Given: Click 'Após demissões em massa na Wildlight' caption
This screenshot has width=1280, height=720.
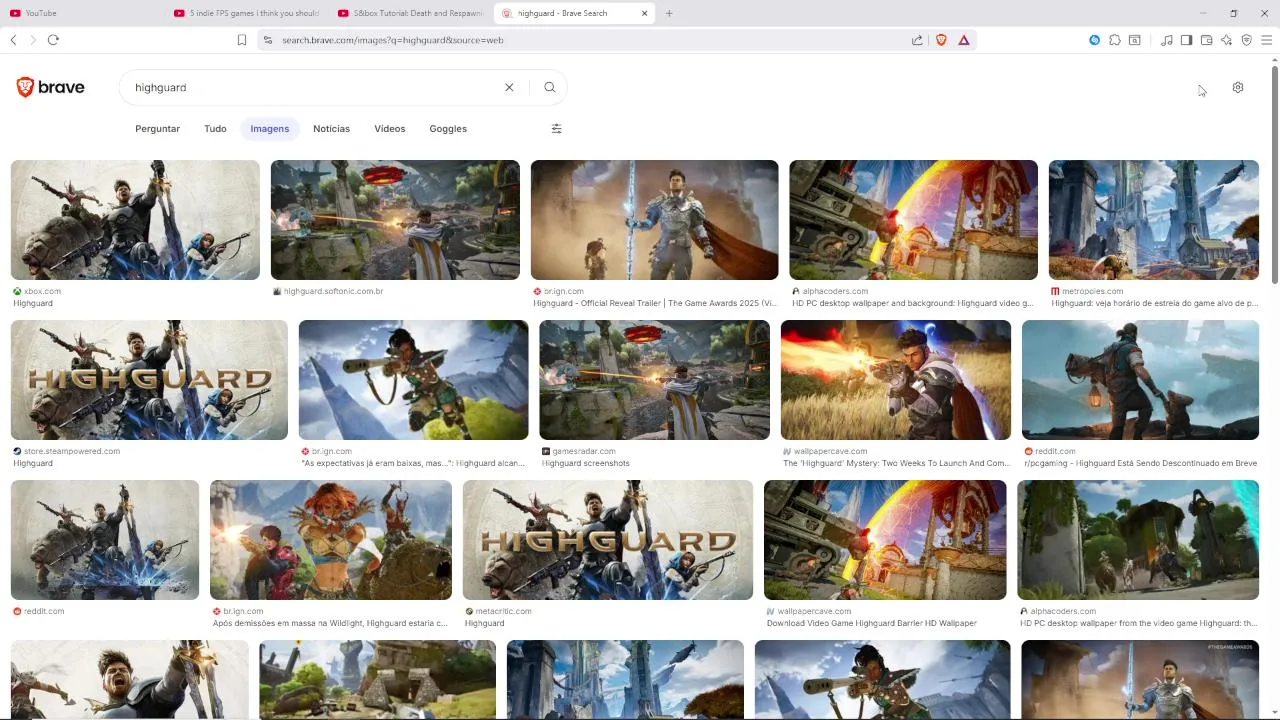Looking at the screenshot, I should pyautogui.click(x=330, y=623).
